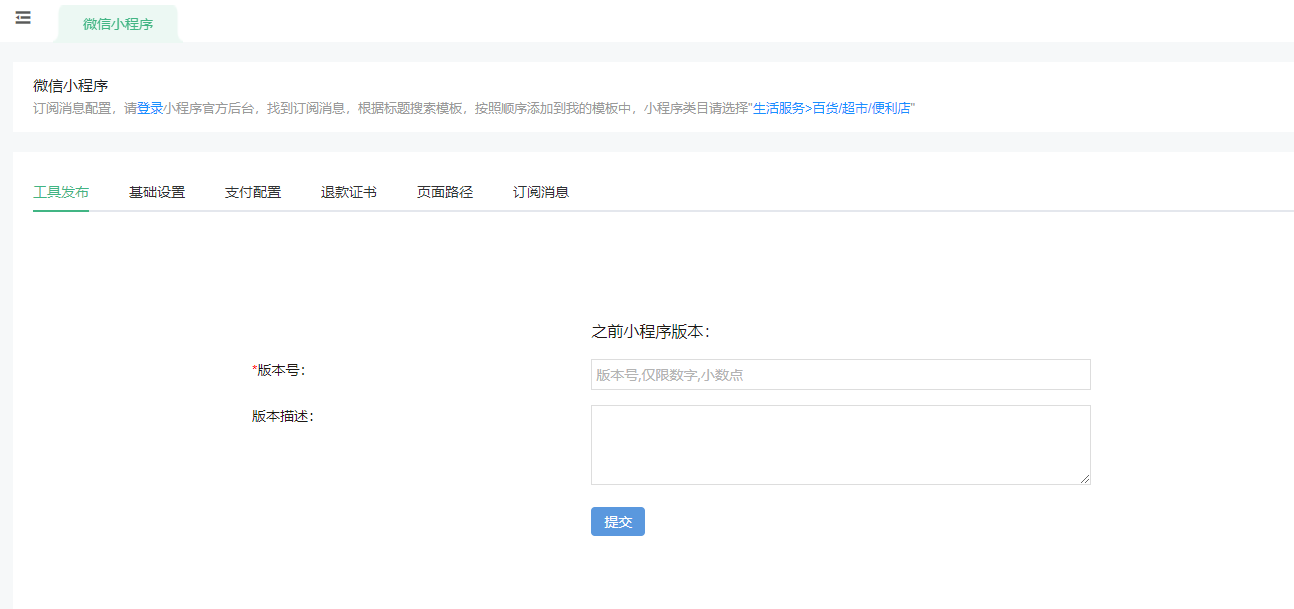Image resolution: width=1294 pixels, height=609 pixels.
Task: Open the 退款证书 tab
Action: [x=349, y=192]
